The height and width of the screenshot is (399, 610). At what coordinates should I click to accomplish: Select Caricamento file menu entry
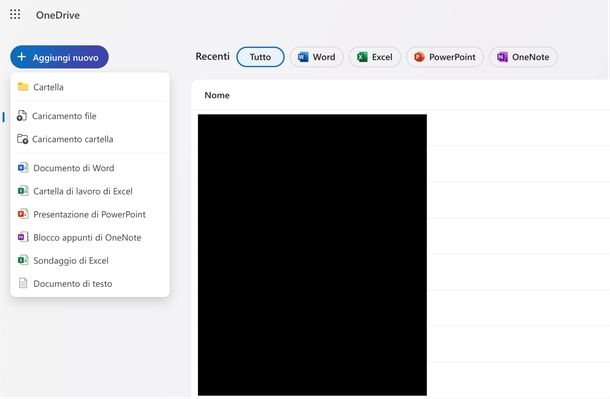tap(90, 116)
